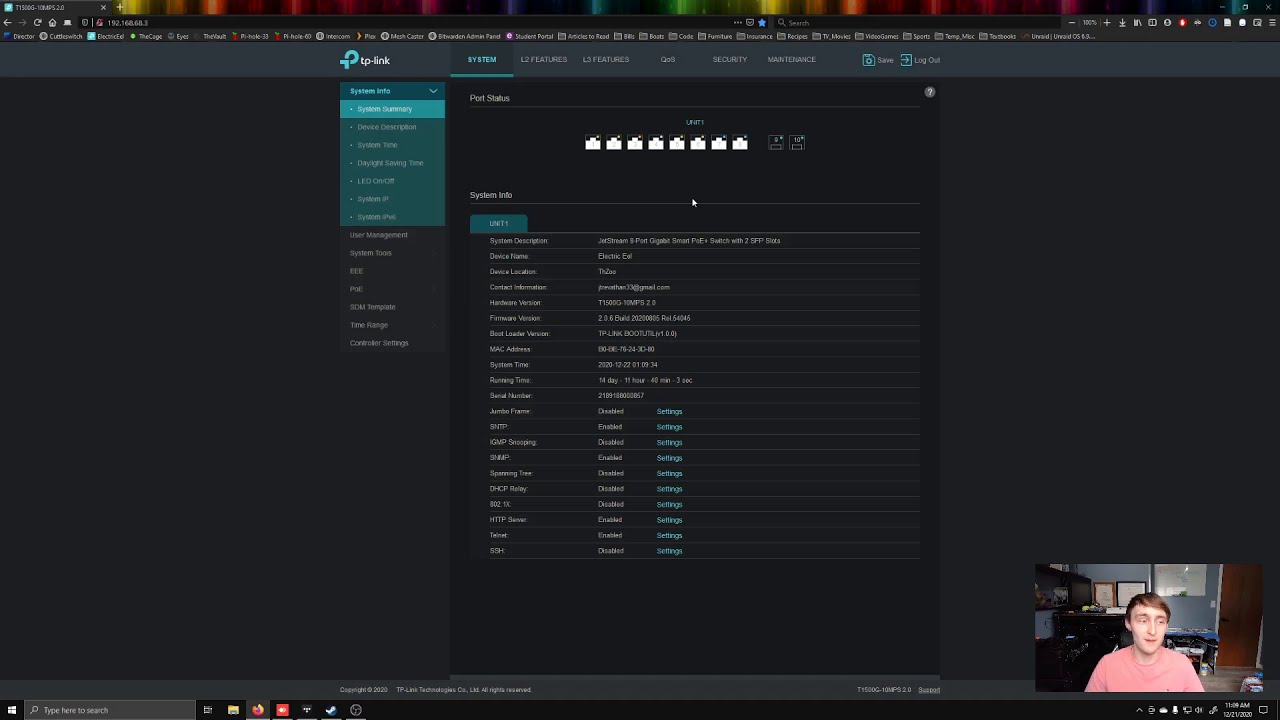Open the MAINTENANCE menu
The image size is (1280, 720).
pos(792,59)
